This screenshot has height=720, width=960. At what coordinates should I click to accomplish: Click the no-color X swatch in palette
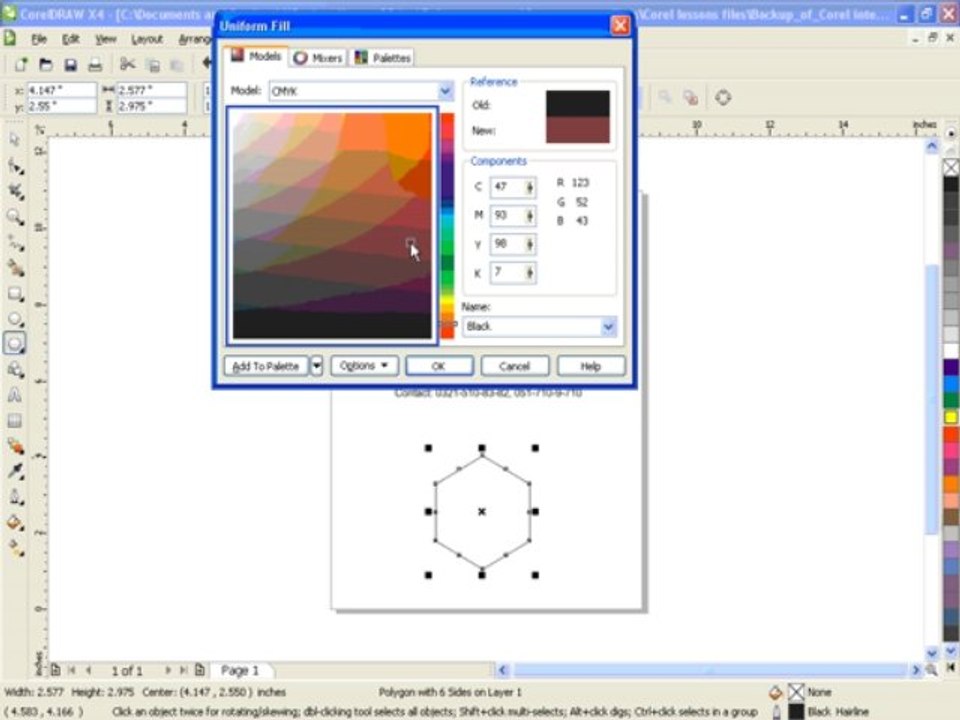[950, 167]
